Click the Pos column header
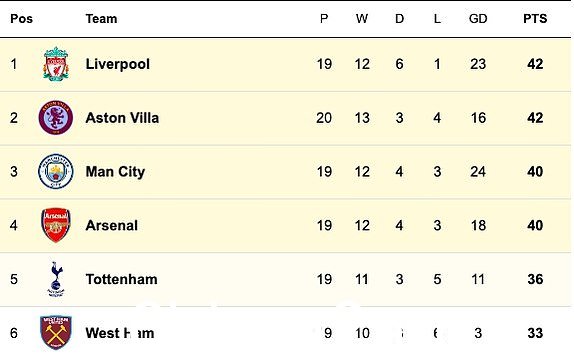Screen dimensions: 574x360 coord(21,19)
